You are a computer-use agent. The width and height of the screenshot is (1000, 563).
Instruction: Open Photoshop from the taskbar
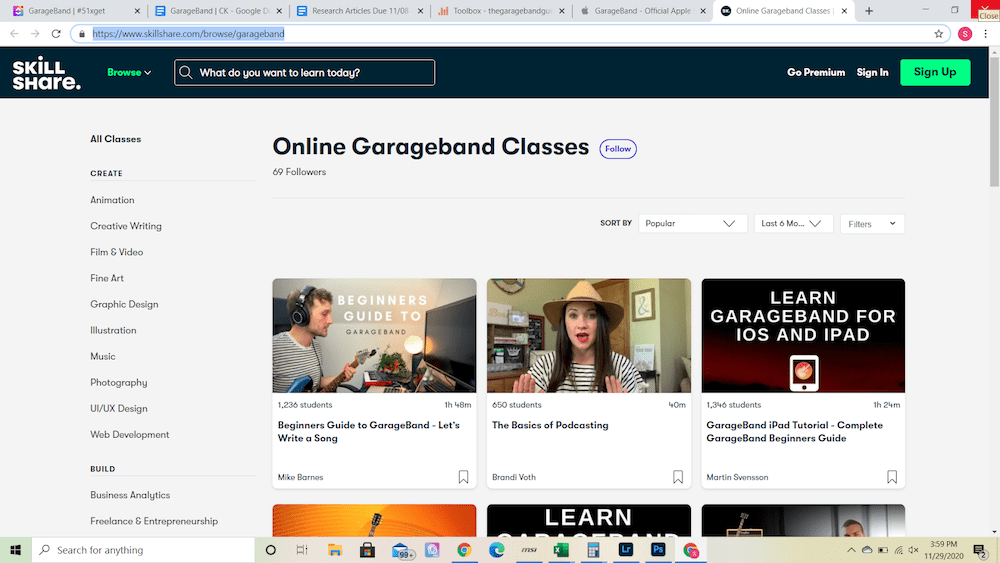tap(658, 550)
